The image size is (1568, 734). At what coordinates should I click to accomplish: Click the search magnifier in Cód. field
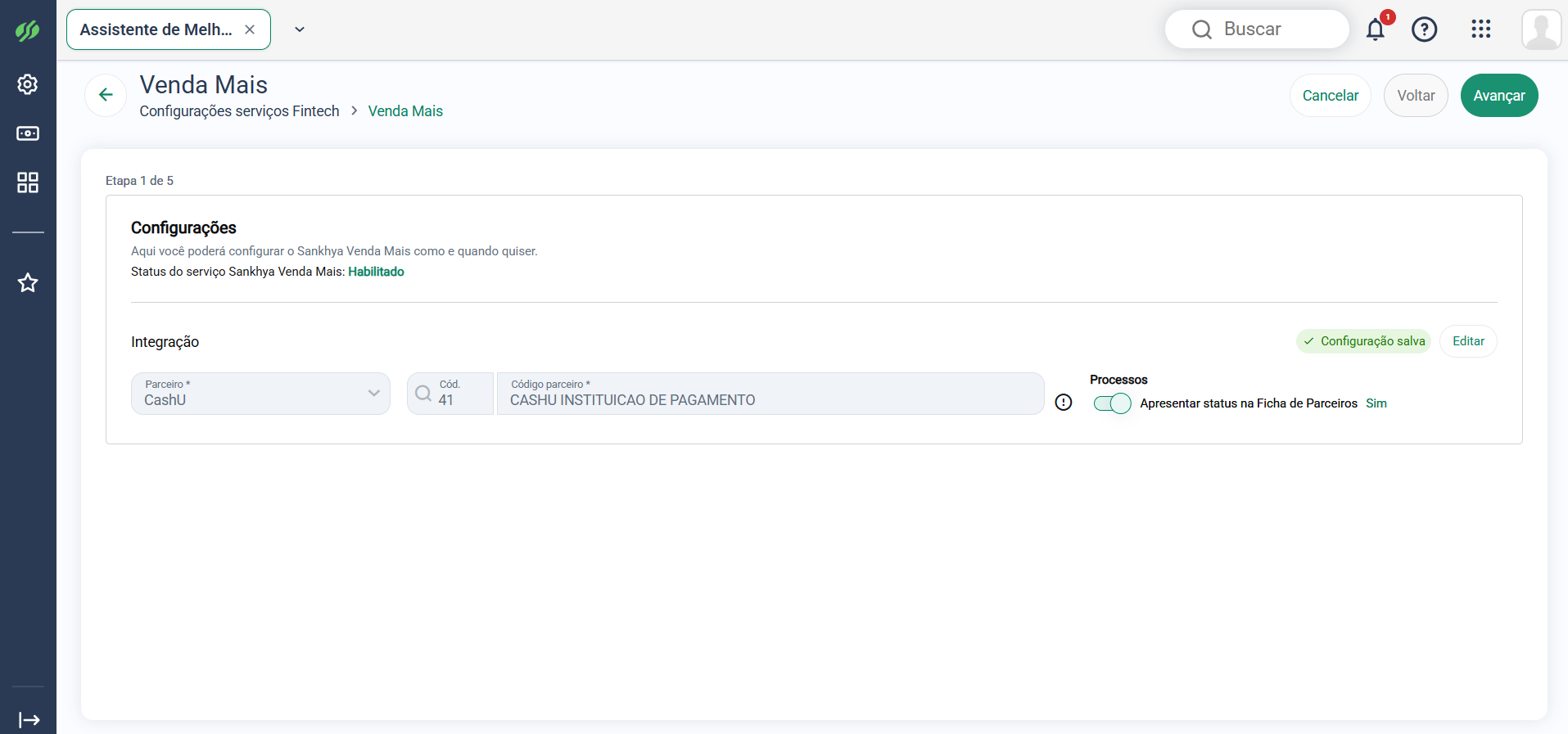(x=423, y=394)
